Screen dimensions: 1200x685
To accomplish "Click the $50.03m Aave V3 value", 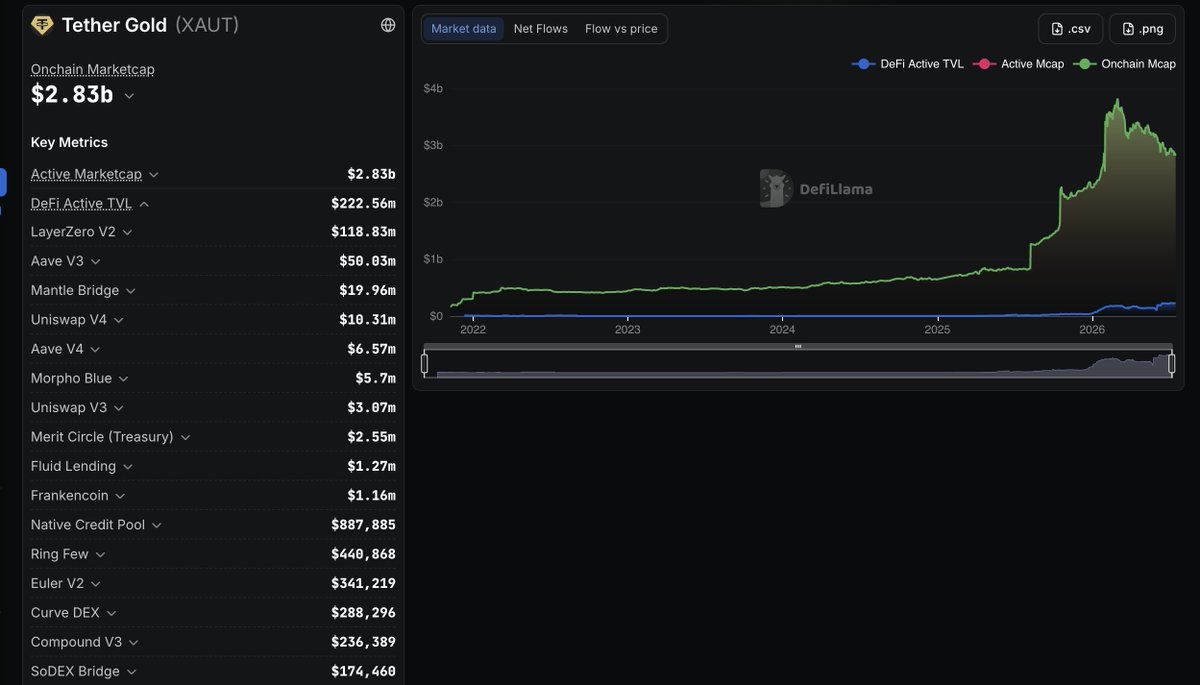I will click(x=367, y=261).
